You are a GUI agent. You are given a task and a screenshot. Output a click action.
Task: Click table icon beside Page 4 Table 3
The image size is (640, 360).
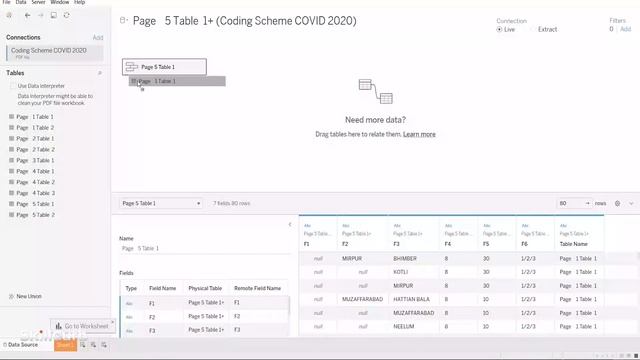click(x=11, y=193)
